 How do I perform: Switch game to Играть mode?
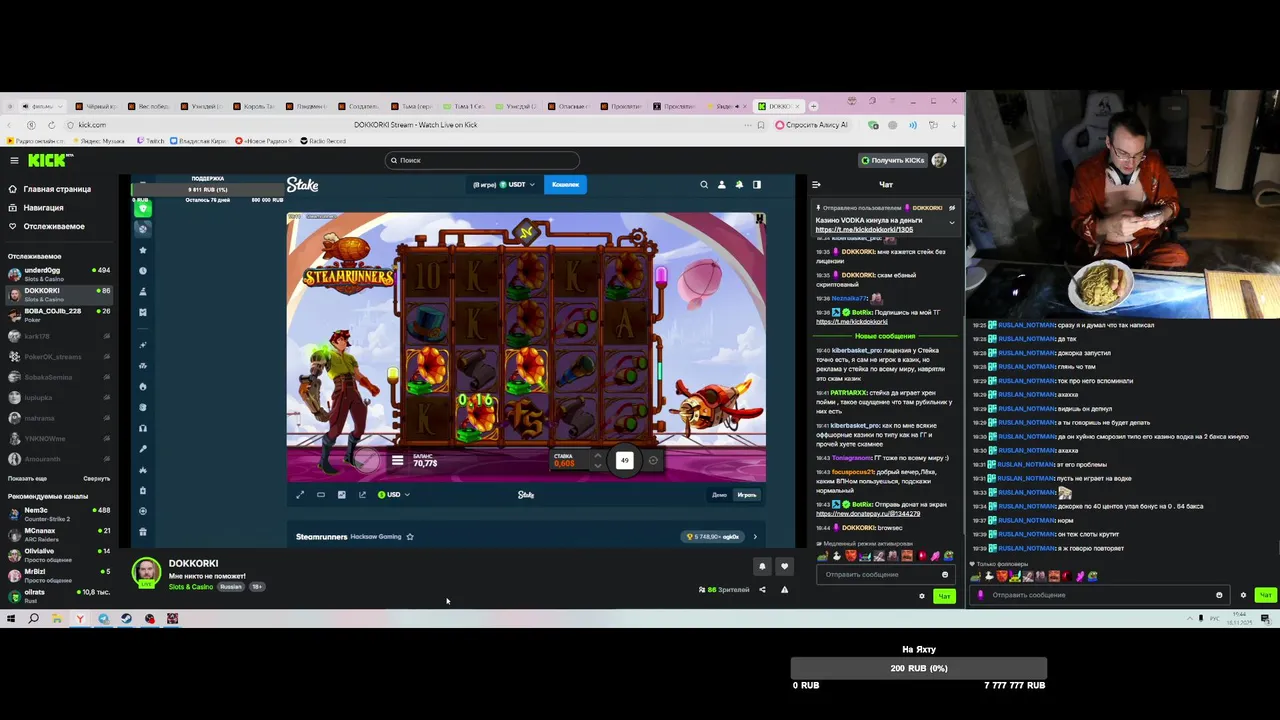(747, 495)
